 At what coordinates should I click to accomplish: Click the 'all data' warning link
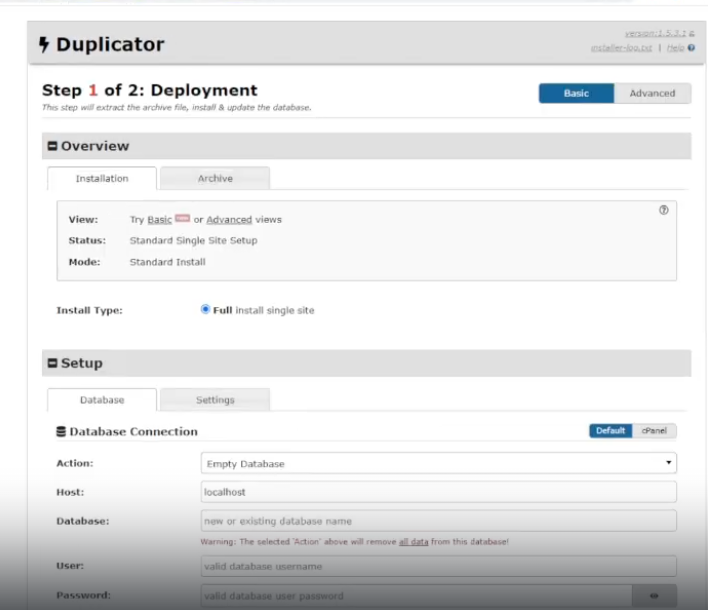(416, 542)
